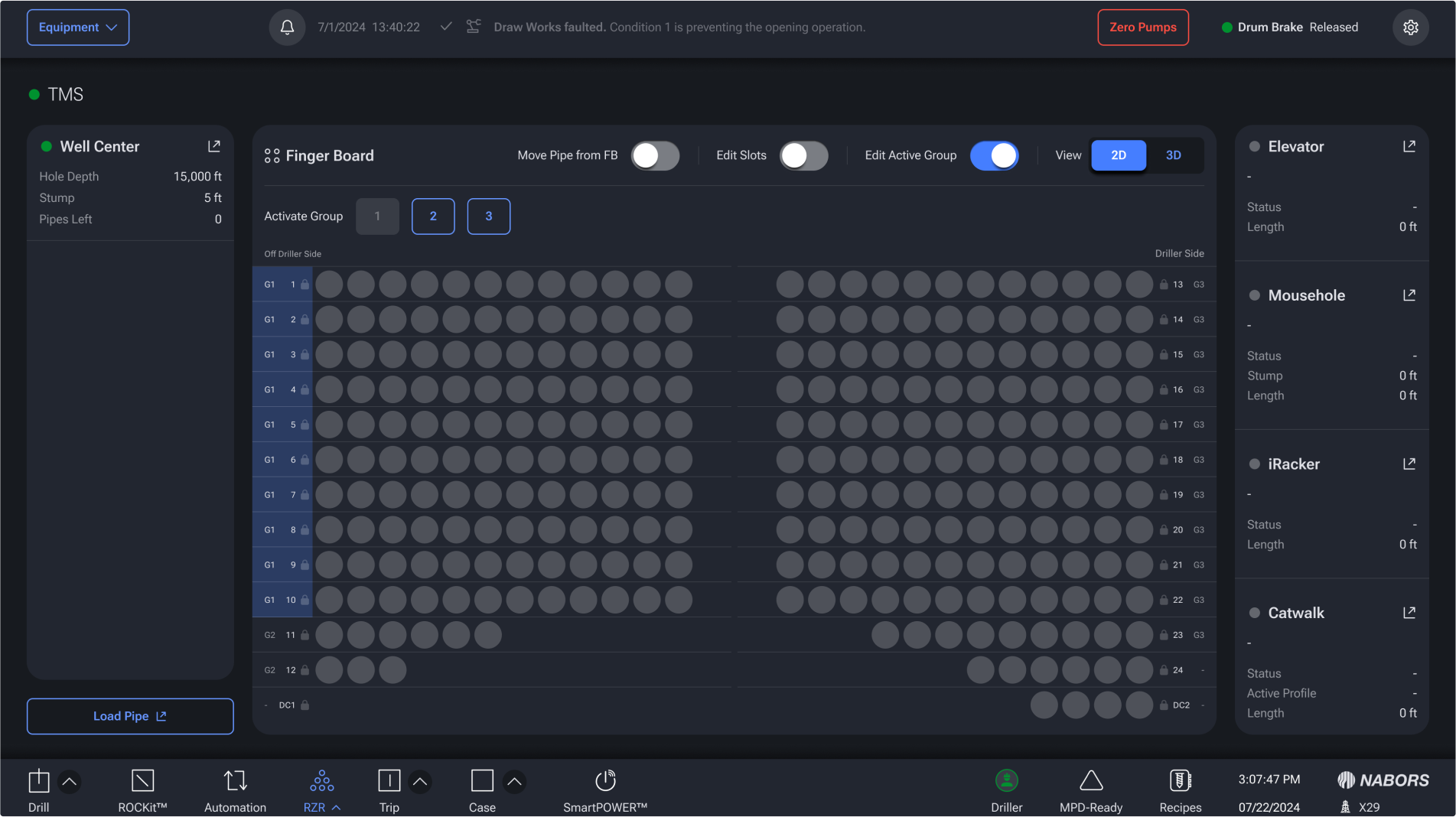Select the G1 row 5 slot
This screenshot has height=817, width=1456.
492,425
